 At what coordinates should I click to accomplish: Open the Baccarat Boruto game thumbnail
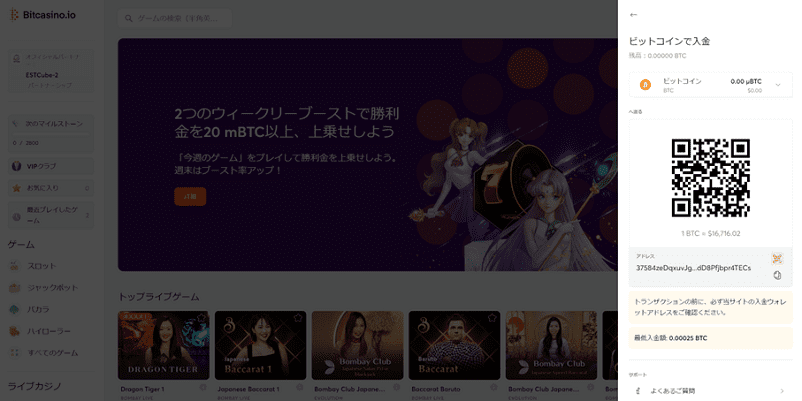[455, 345]
